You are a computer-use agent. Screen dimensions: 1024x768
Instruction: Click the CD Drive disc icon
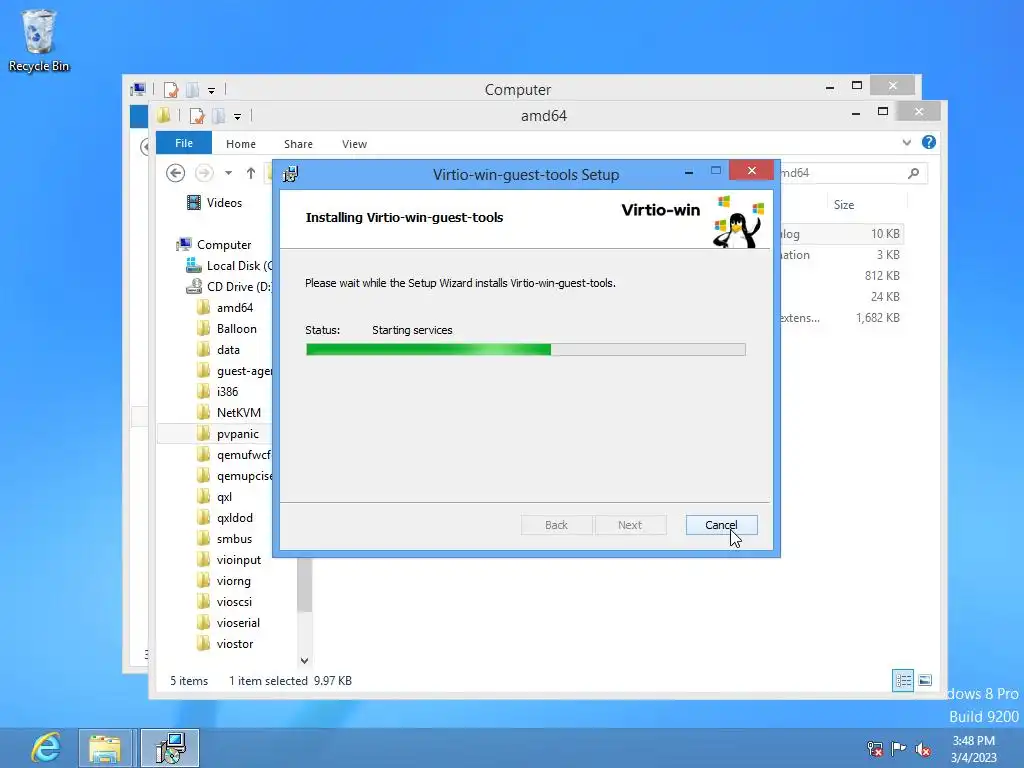pyautogui.click(x=194, y=286)
